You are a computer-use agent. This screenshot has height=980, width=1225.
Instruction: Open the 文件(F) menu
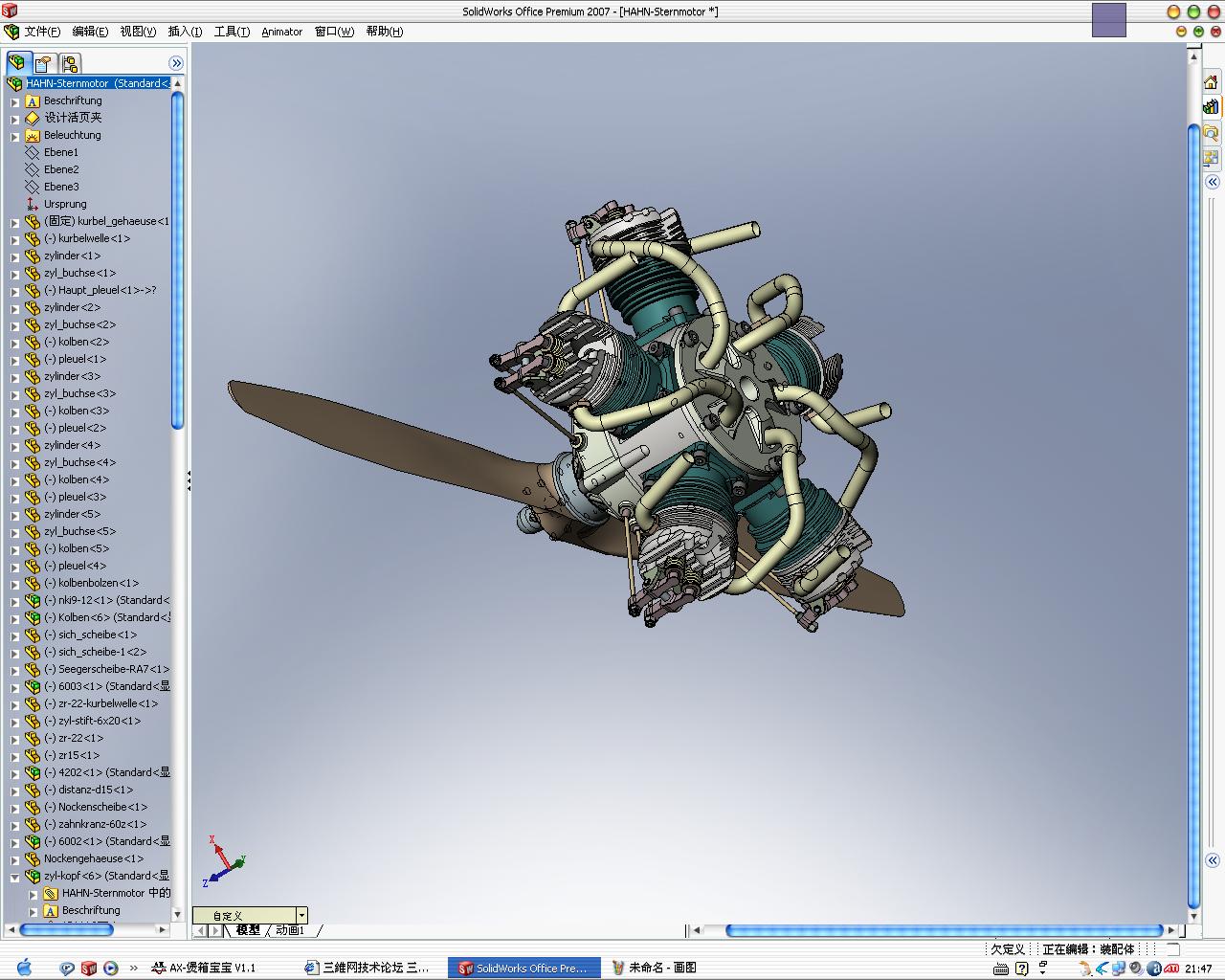pyautogui.click(x=42, y=32)
